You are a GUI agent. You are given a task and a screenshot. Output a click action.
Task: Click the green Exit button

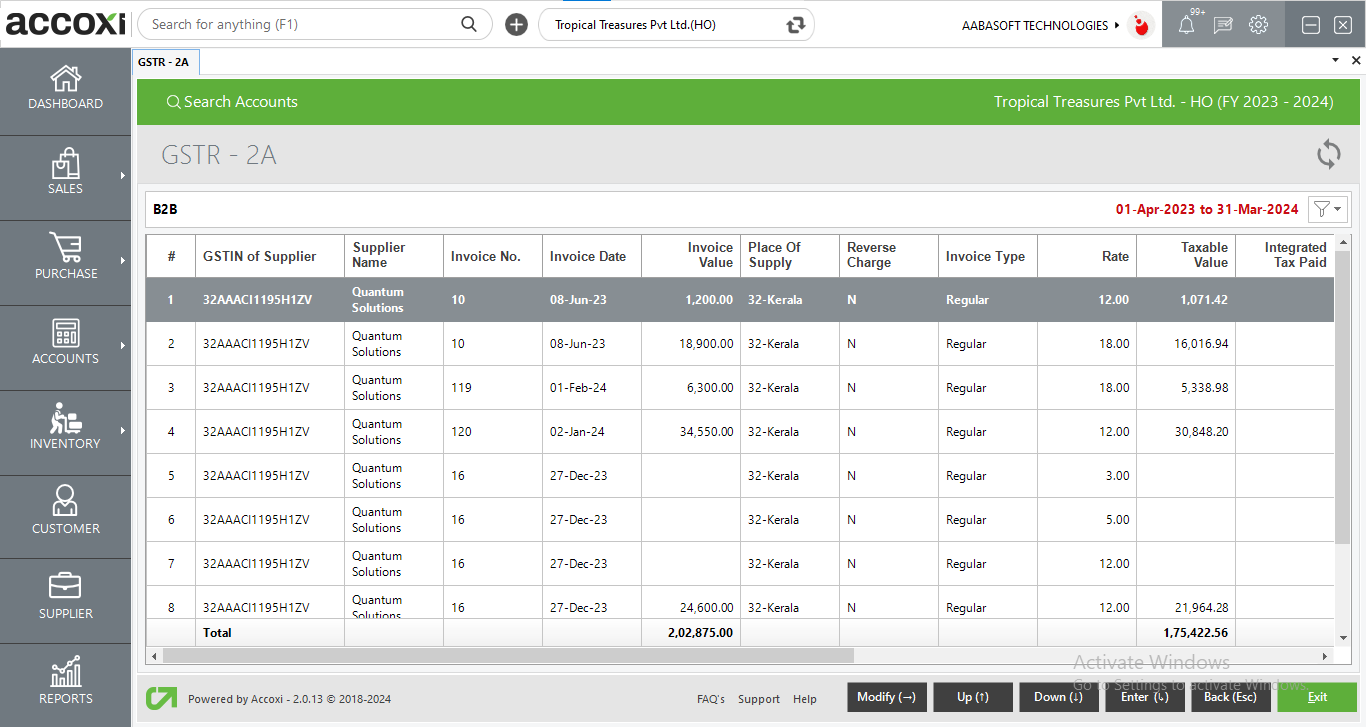1316,697
